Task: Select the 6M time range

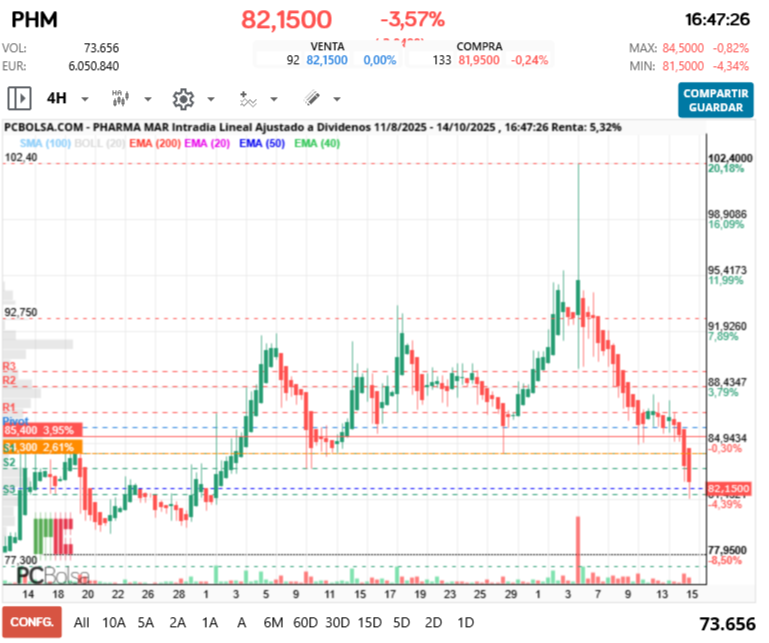Action: [273, 622]
